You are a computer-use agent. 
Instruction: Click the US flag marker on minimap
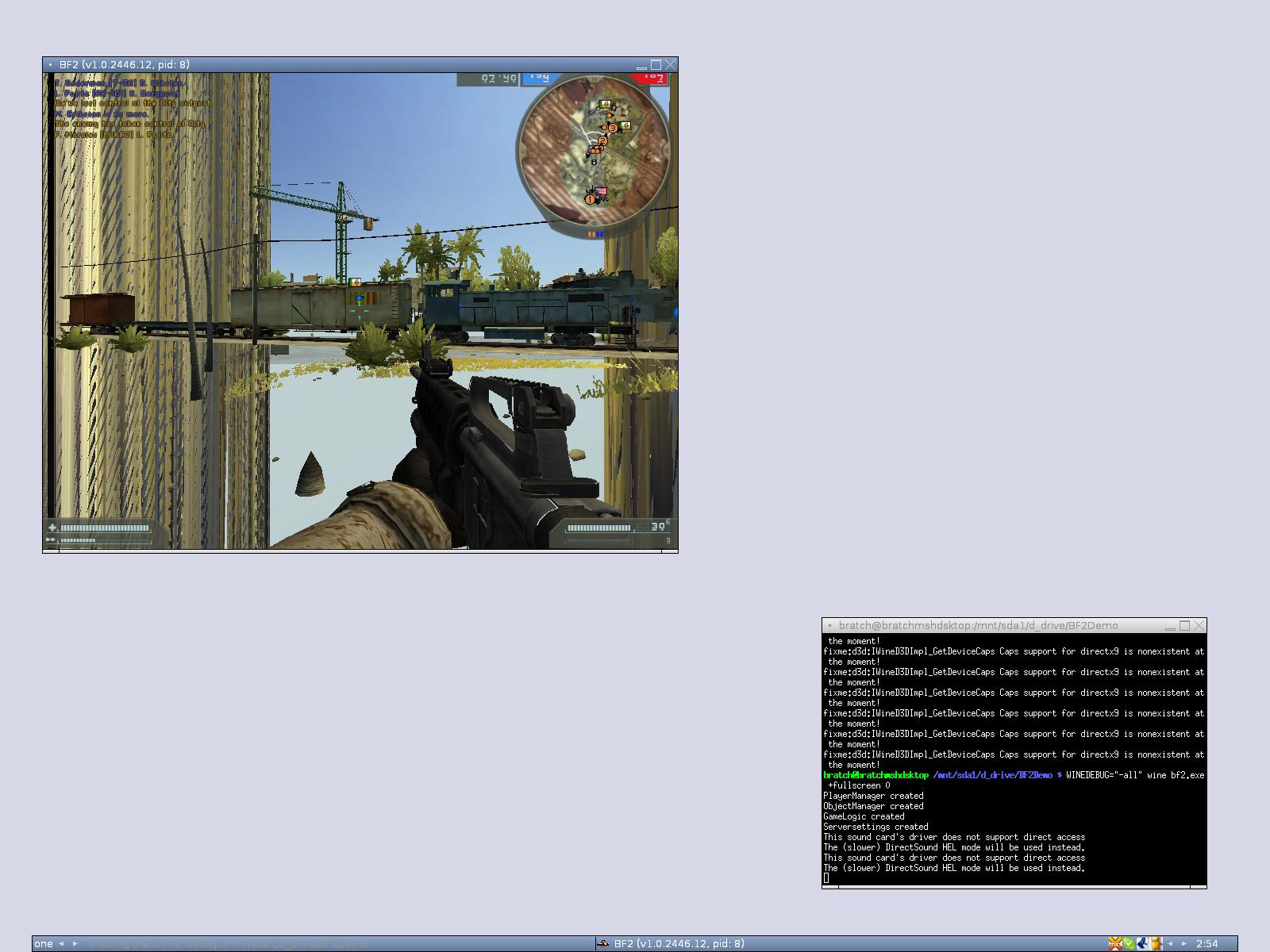(x=601, y=191)
